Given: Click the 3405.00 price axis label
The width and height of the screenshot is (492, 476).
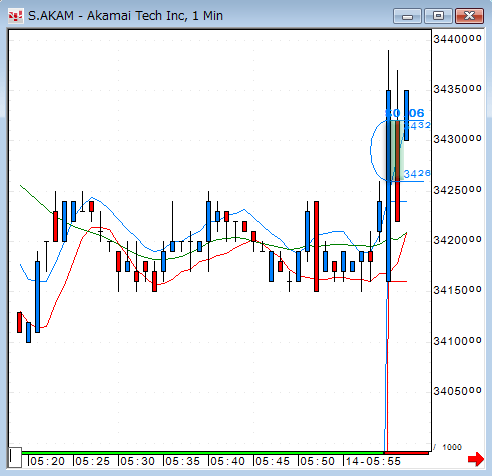Looking at the screenshot, I should point(457,391).
